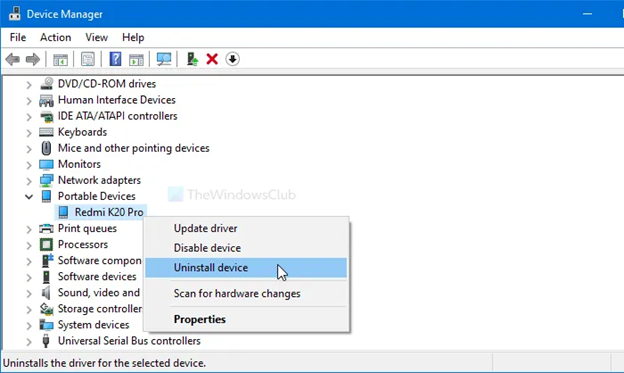
Task: Click the red X Uninstall device icon
Action: tap(212, 59)
